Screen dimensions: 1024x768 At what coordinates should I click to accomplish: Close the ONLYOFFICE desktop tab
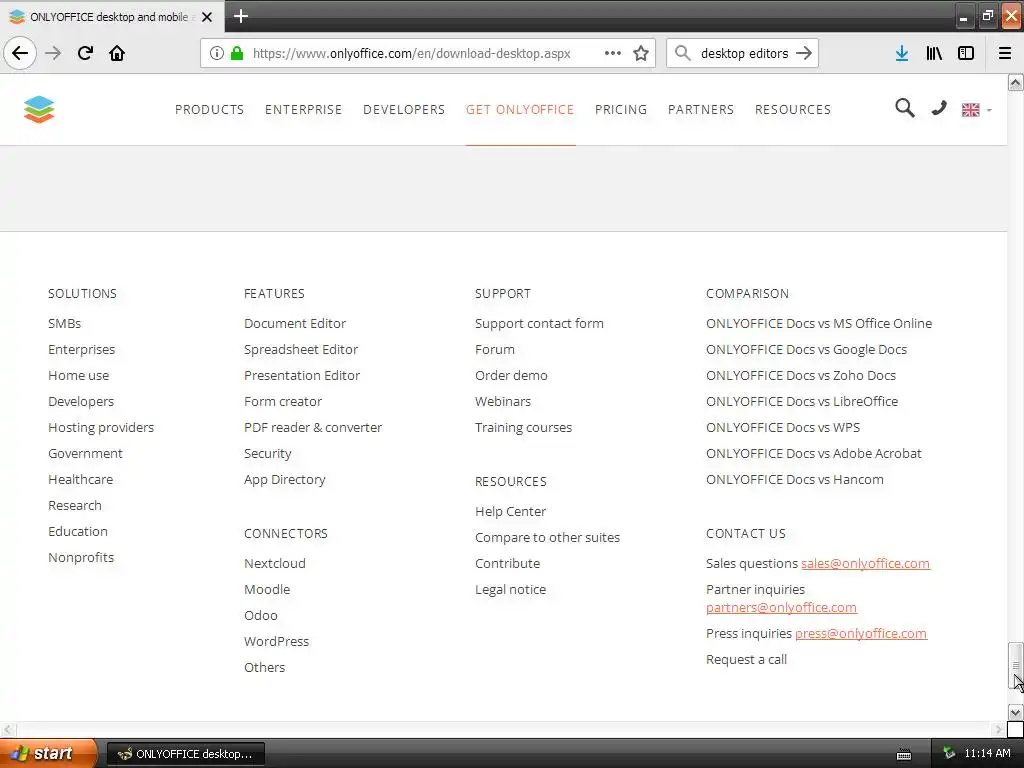pos(207,17)
